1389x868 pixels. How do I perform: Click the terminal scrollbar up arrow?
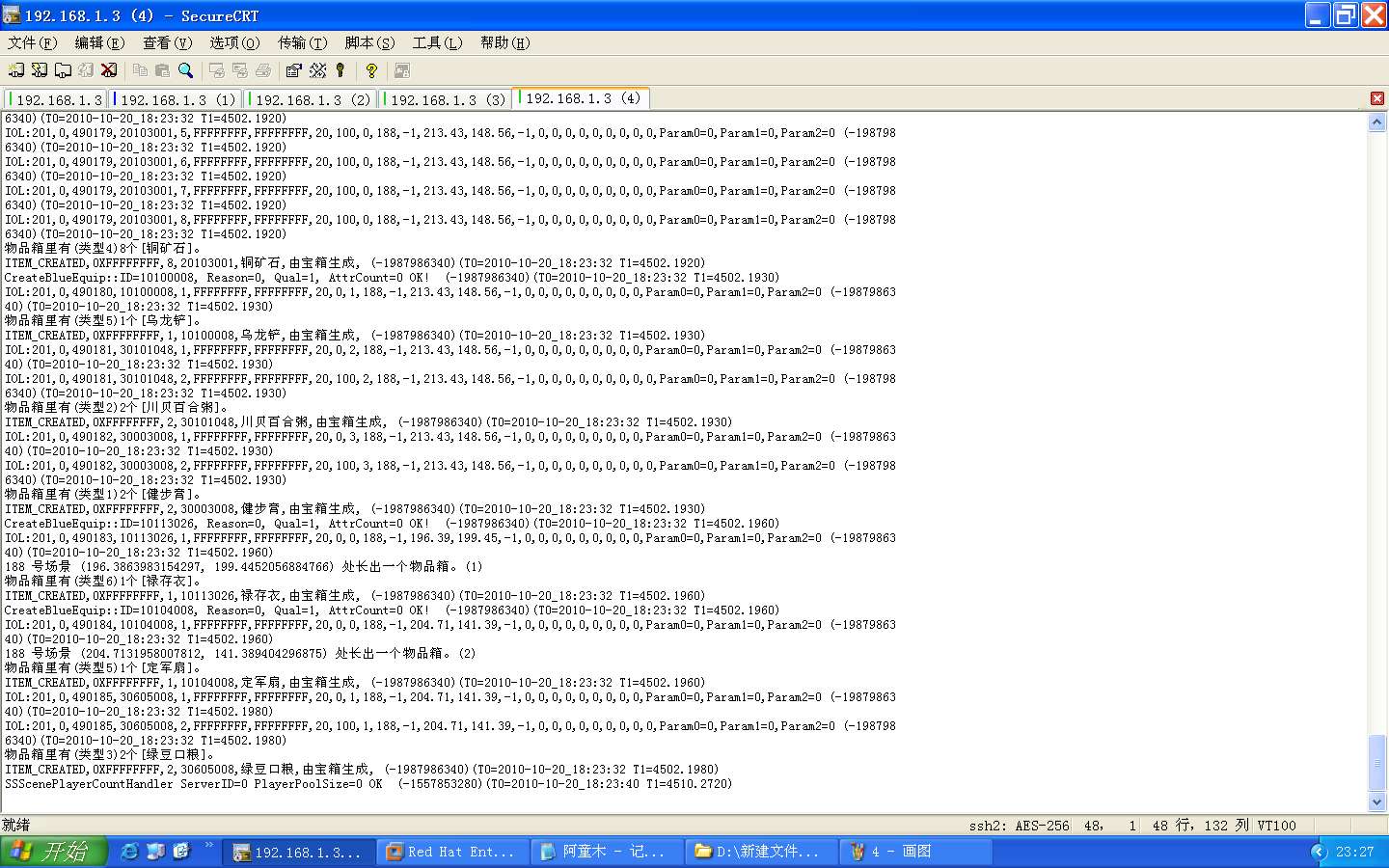click(1376, 122)
